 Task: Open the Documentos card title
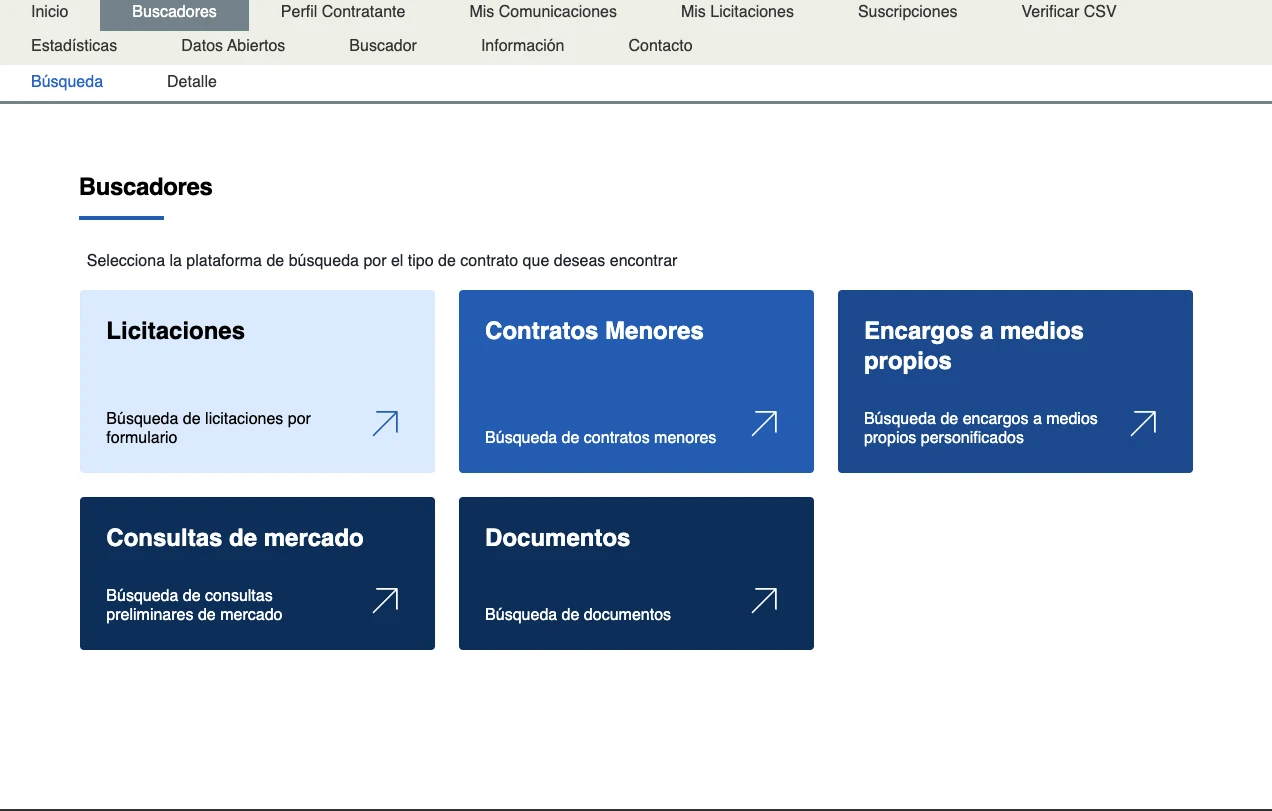pyautogui.click(x=557, y=538)
